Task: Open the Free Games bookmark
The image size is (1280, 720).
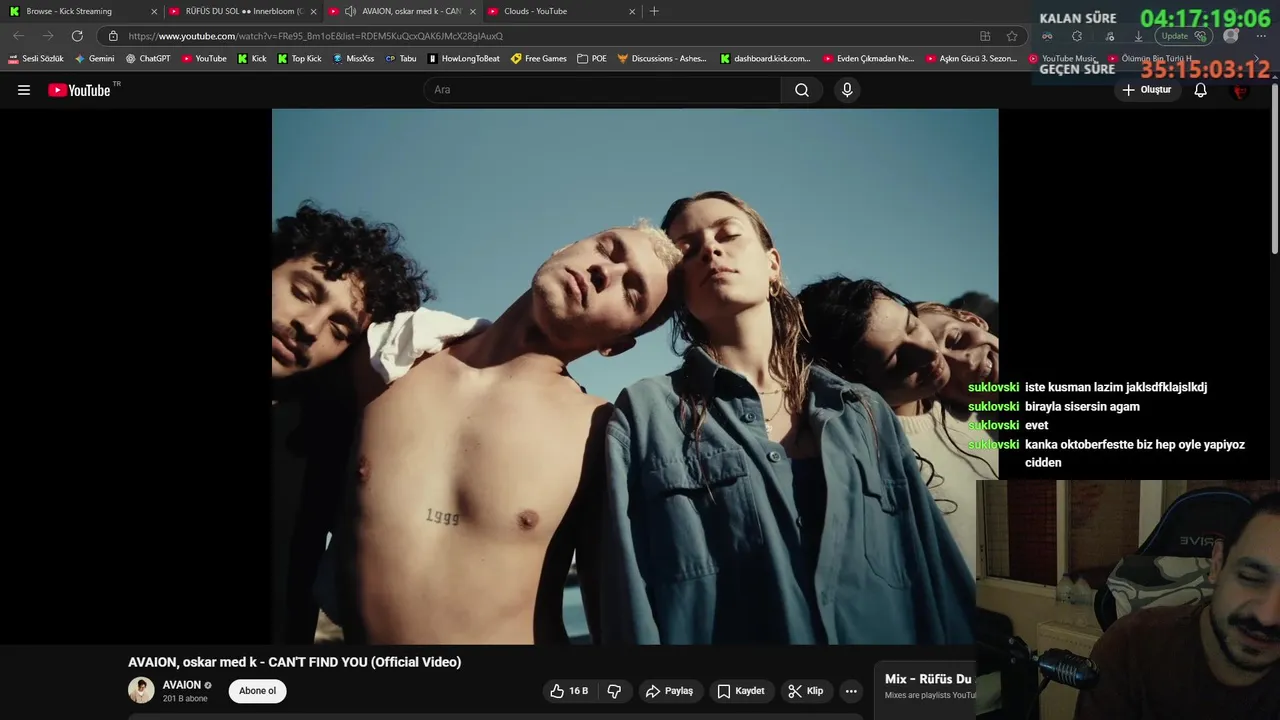Action: point(538,59)
